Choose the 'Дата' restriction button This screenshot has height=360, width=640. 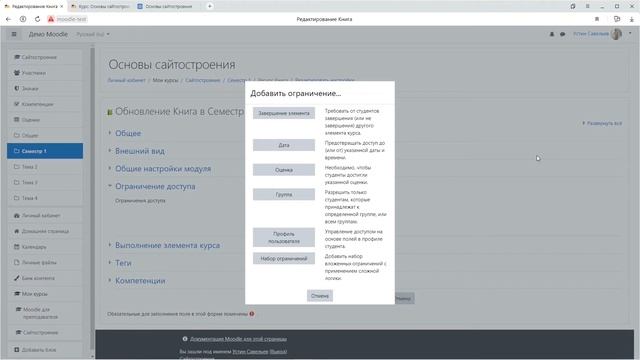pos(284,145)
